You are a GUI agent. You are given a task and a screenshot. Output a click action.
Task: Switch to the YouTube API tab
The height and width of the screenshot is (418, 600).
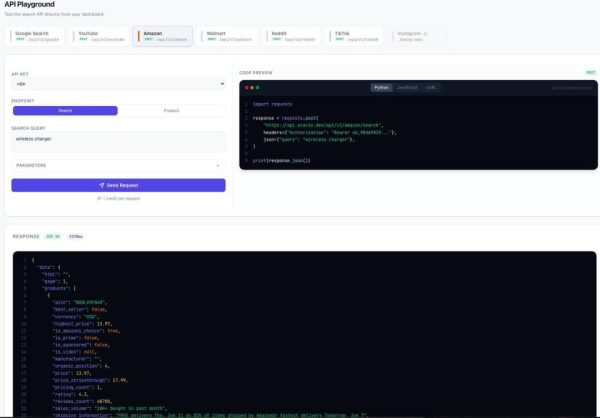pos(99,36)
